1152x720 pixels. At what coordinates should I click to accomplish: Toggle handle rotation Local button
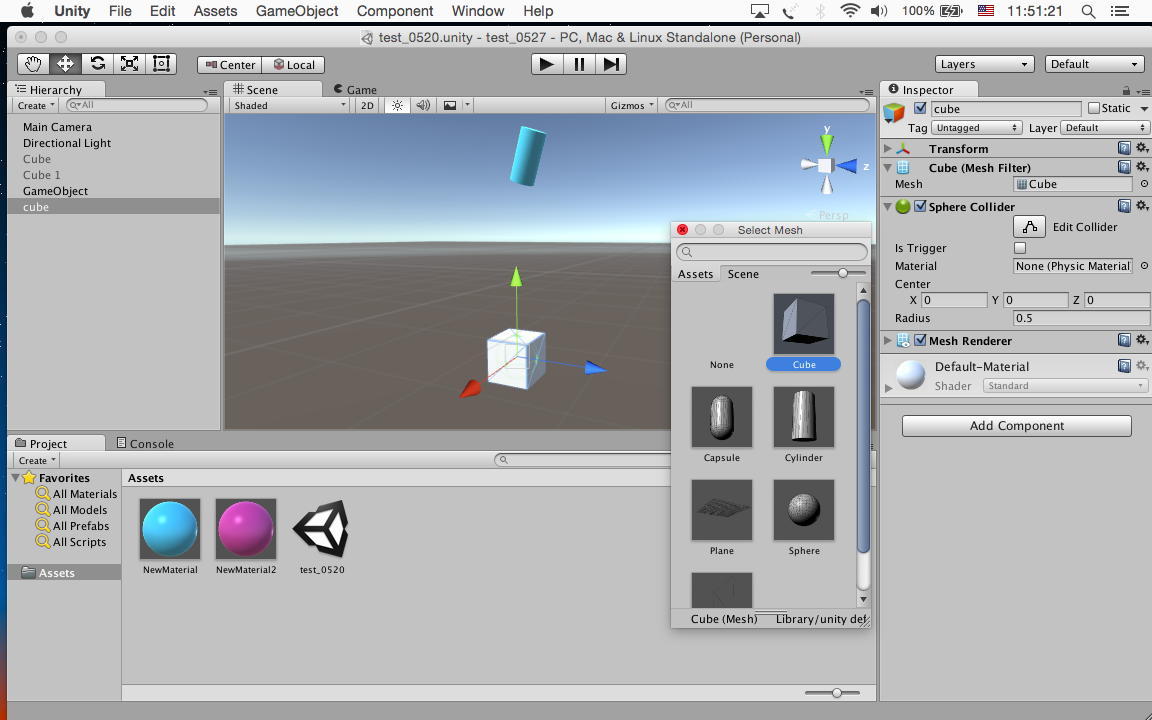click(294, 65)
